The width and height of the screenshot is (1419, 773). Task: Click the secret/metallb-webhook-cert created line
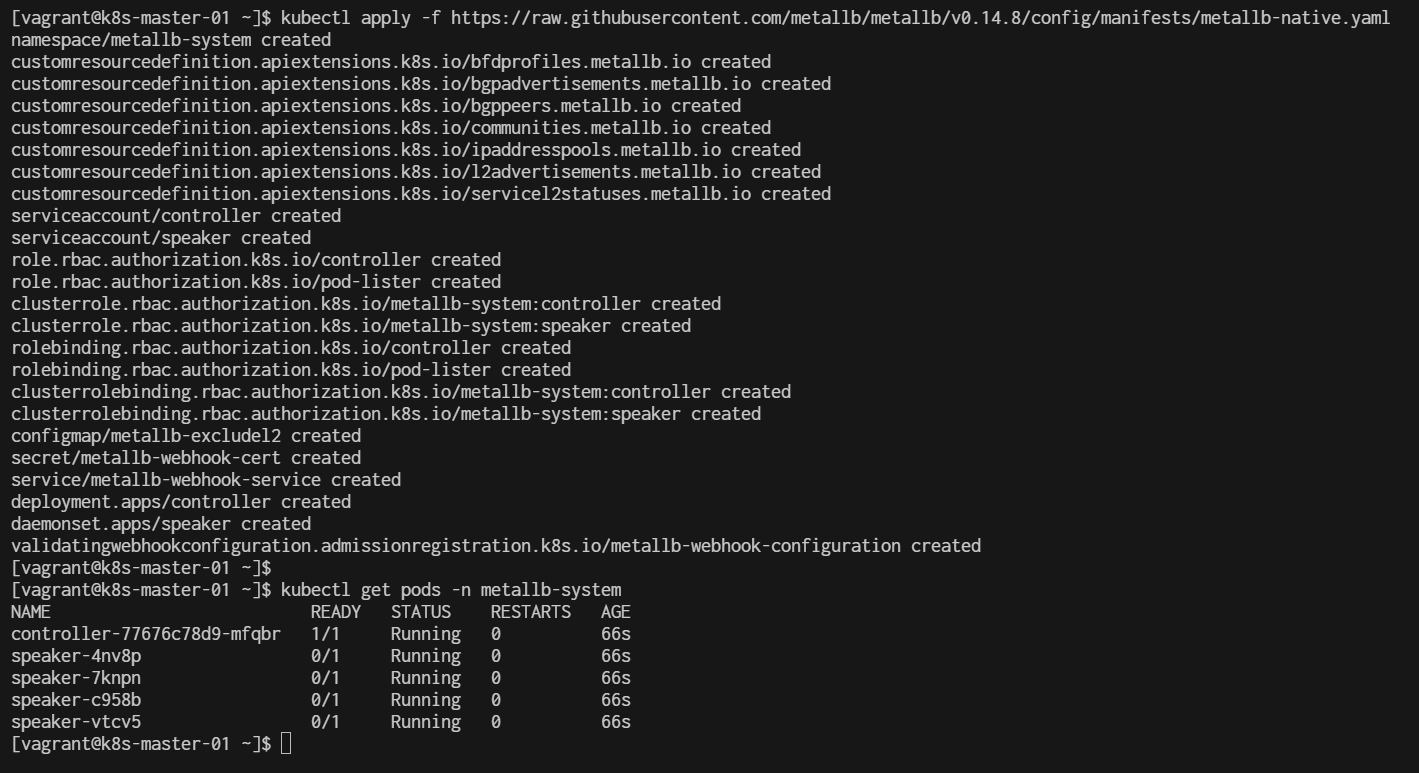point(186,458)
